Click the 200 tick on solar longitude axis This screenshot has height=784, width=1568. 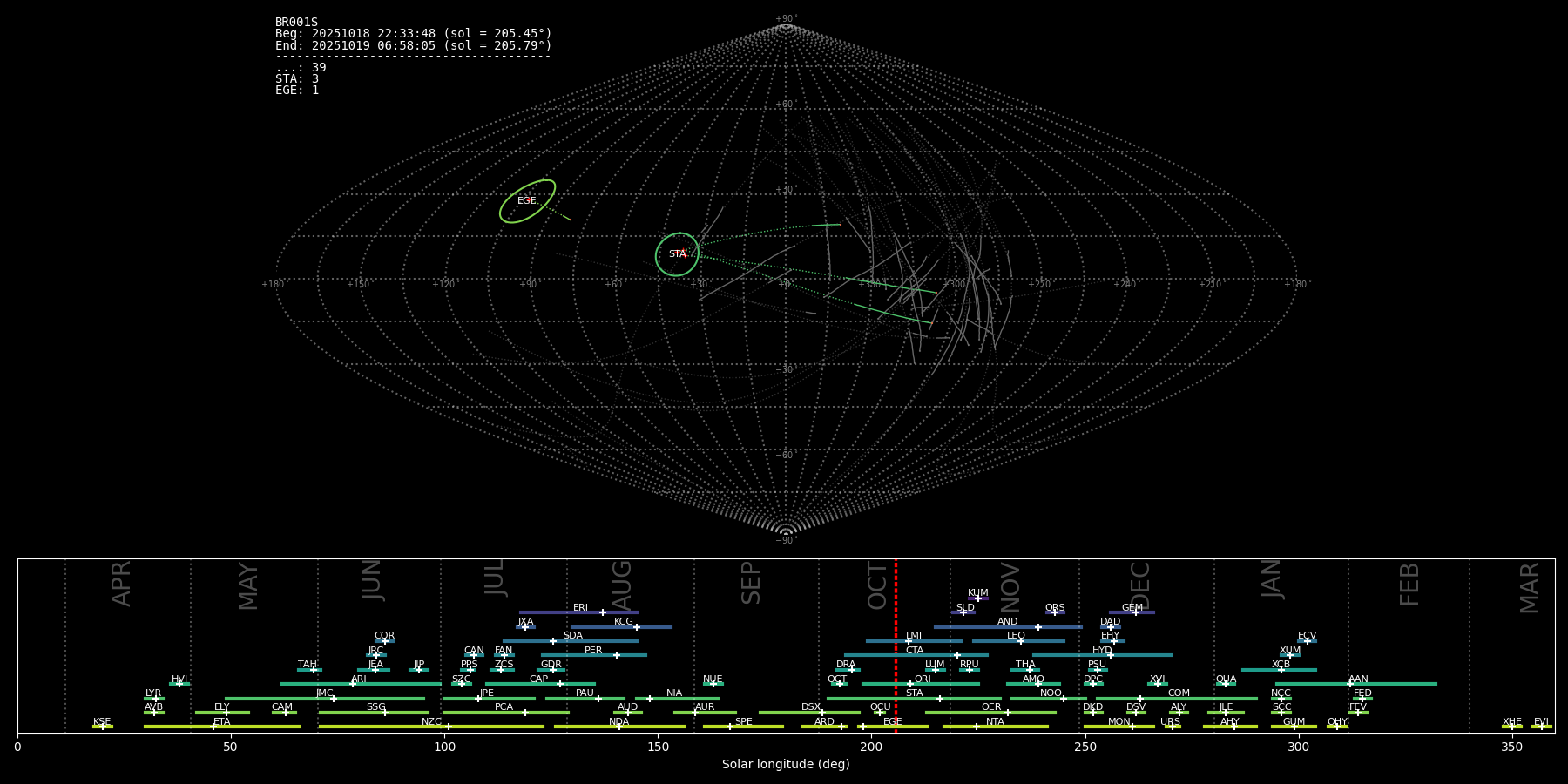pyautogui.click(x=871, y=747)
